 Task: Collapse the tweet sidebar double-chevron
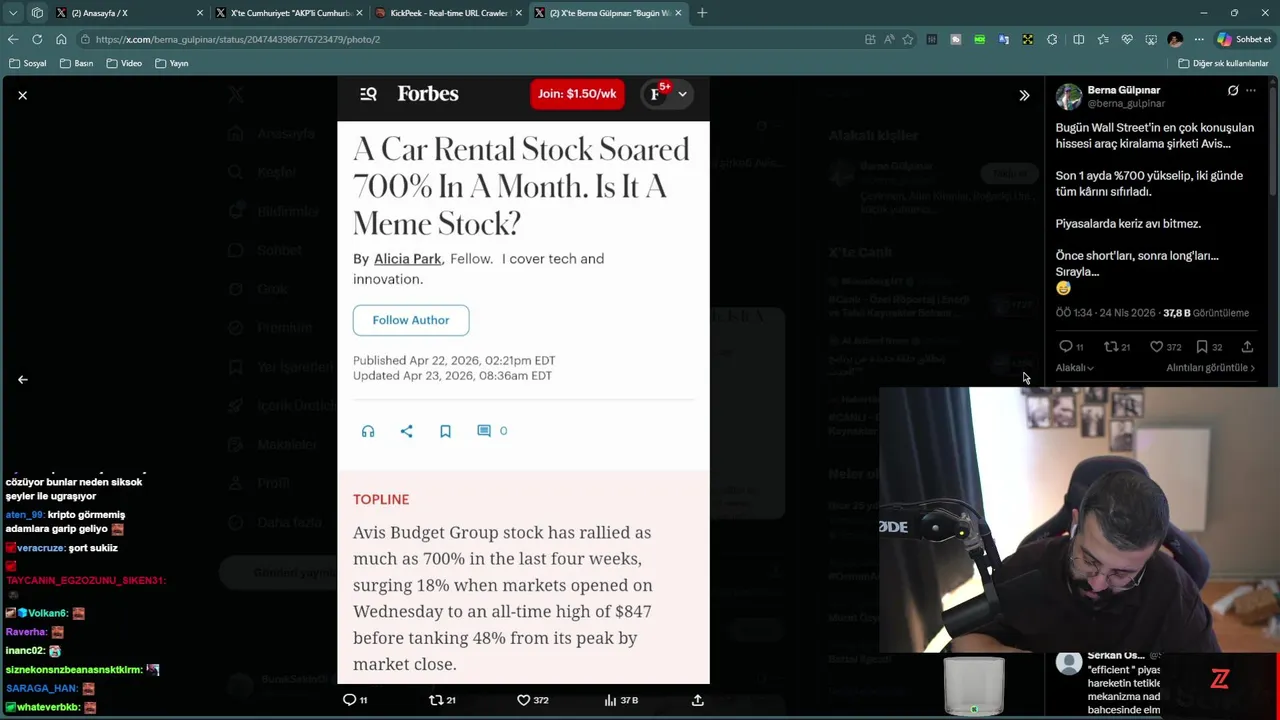point(1024,96)
